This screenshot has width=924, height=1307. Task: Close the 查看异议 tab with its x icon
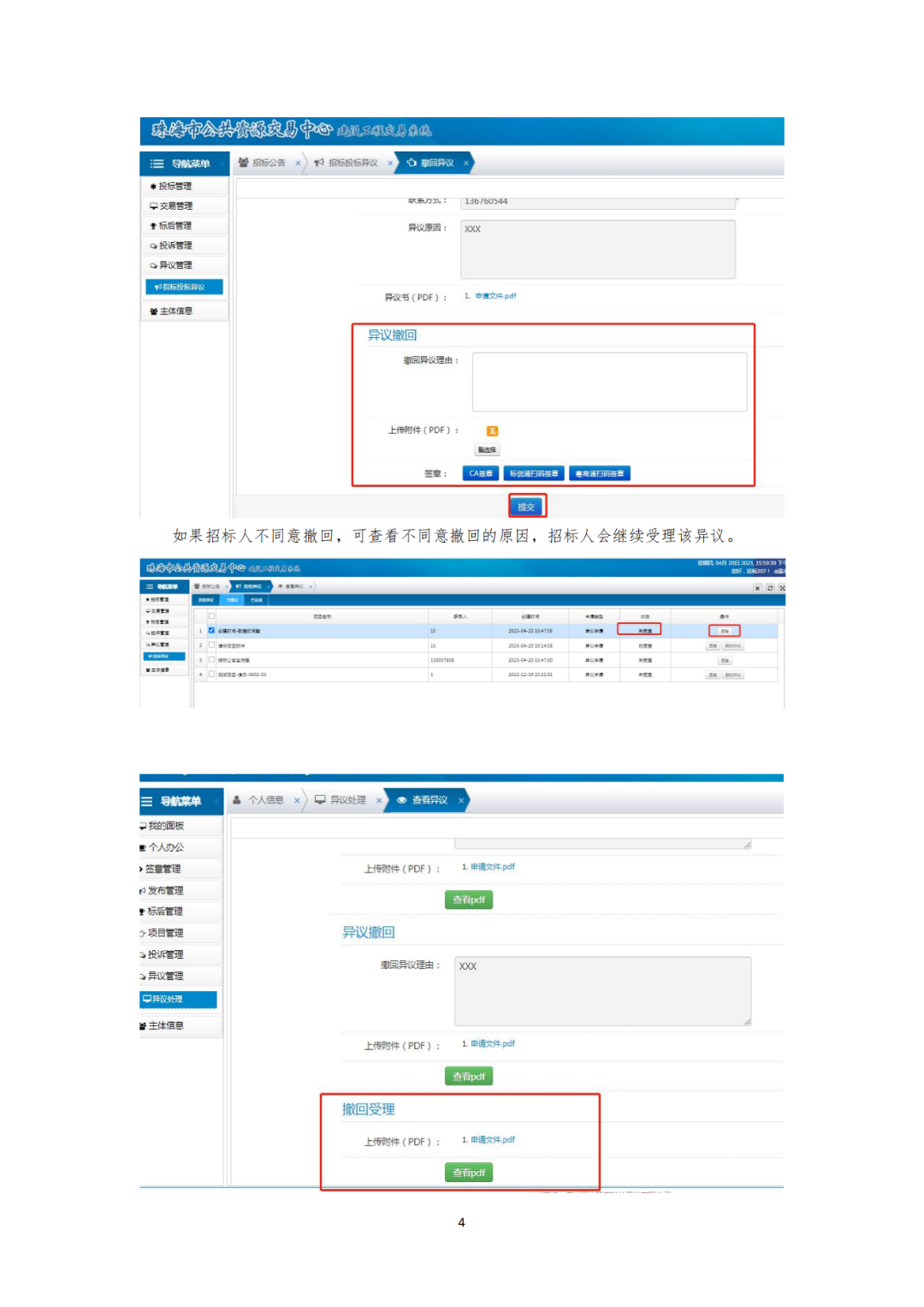[460, 800]
